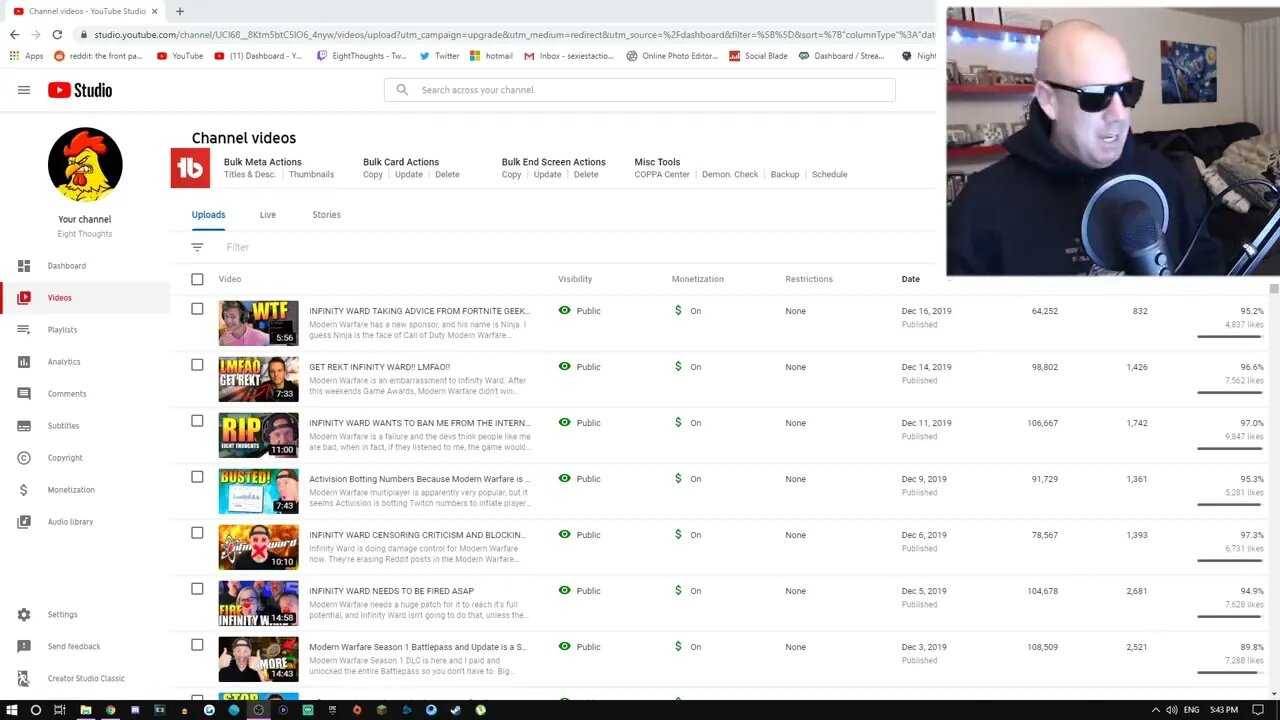Click the TubeBuddy logo icon
Screen dimensions: 1280x720
pyautogui.click(x=189, y=168)
